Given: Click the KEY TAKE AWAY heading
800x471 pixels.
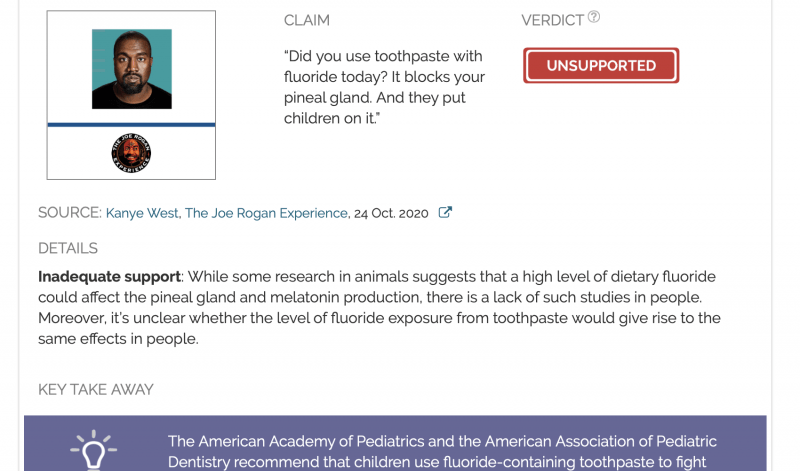Looking at the screenshot, I should click(95, 389).
